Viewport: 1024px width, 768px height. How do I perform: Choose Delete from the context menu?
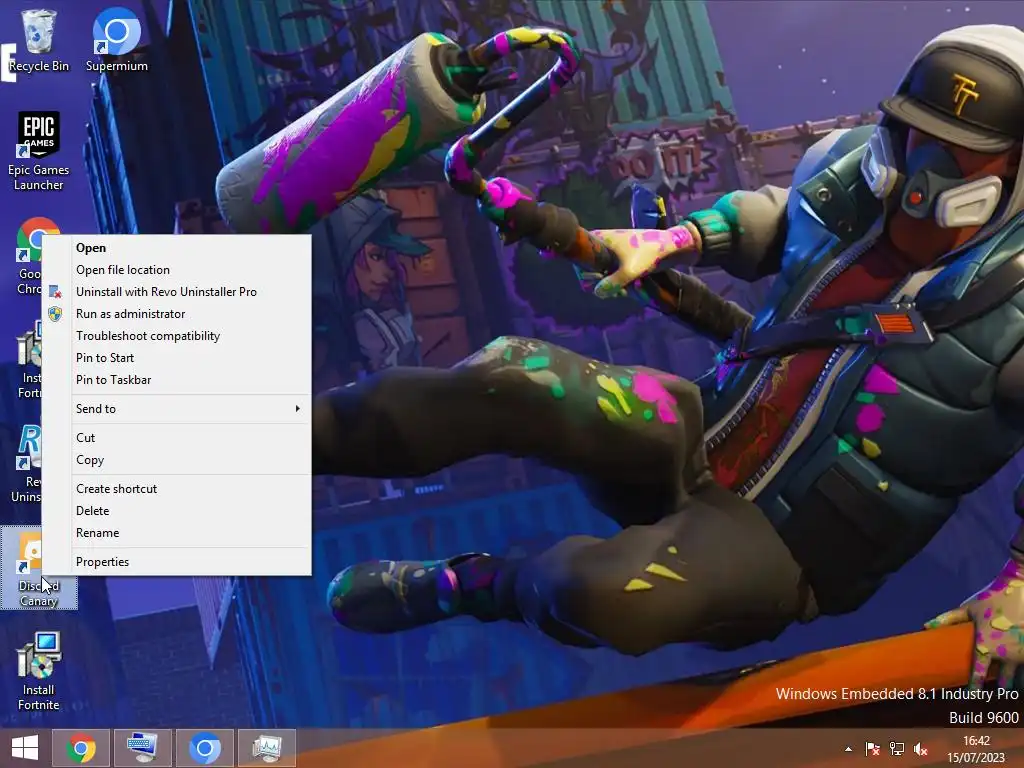tap(176, 511)
